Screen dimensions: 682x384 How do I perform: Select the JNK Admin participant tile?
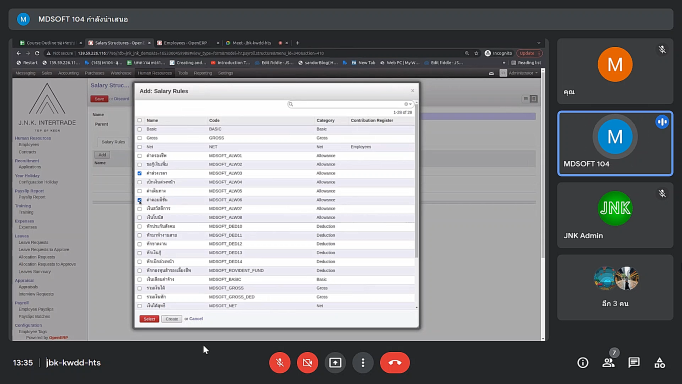coord(615,215)
